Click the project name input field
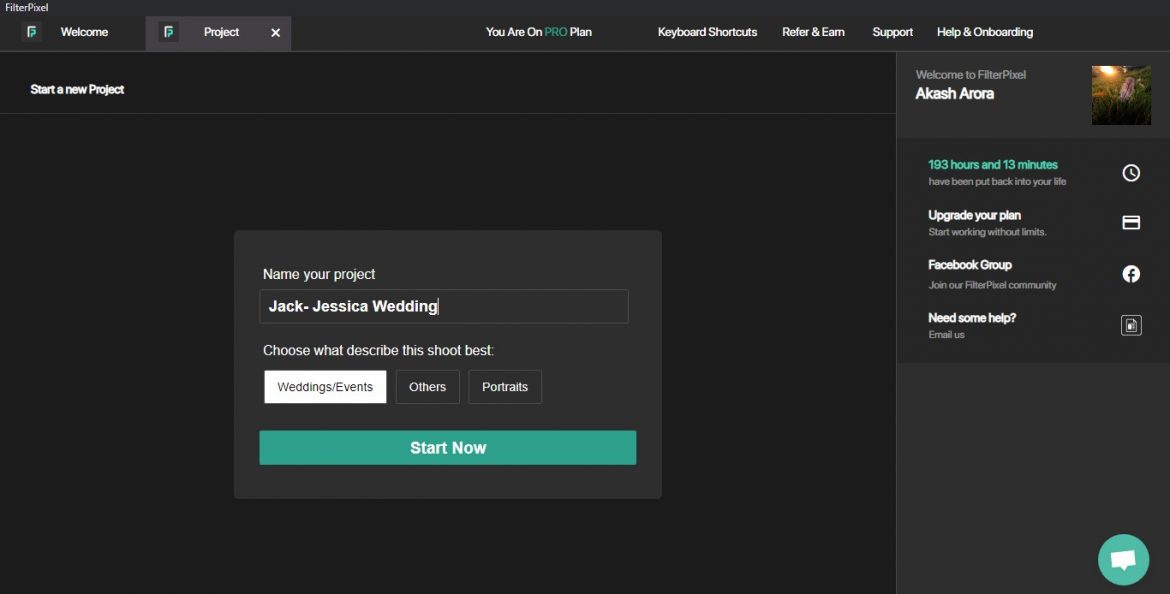This screenshot has width=1170, height=594. pyautogui.click(x=443, y=306)
